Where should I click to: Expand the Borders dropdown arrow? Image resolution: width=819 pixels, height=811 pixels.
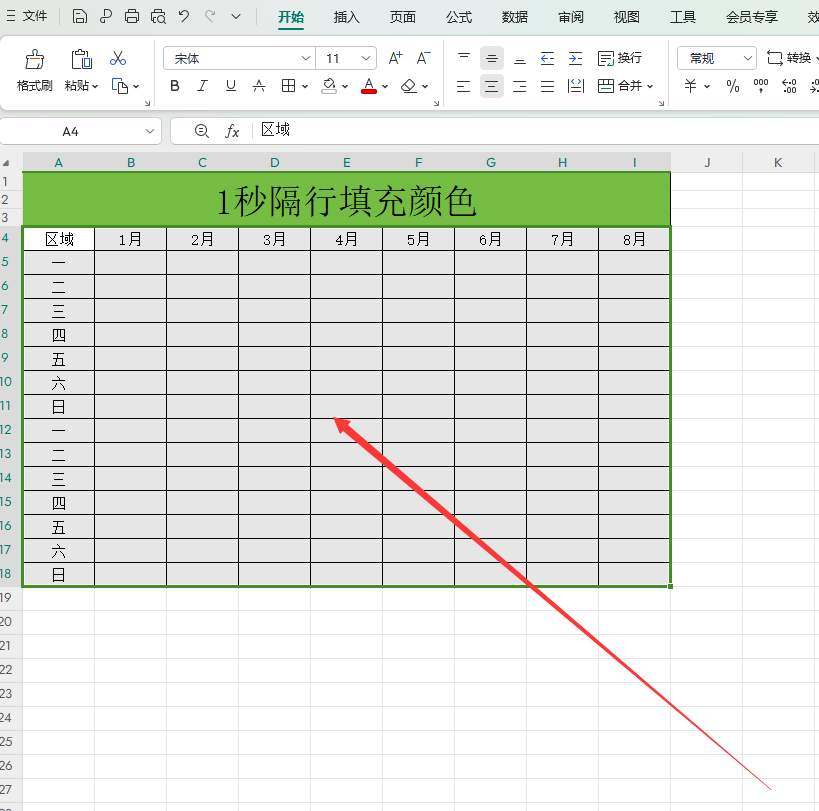305,87
